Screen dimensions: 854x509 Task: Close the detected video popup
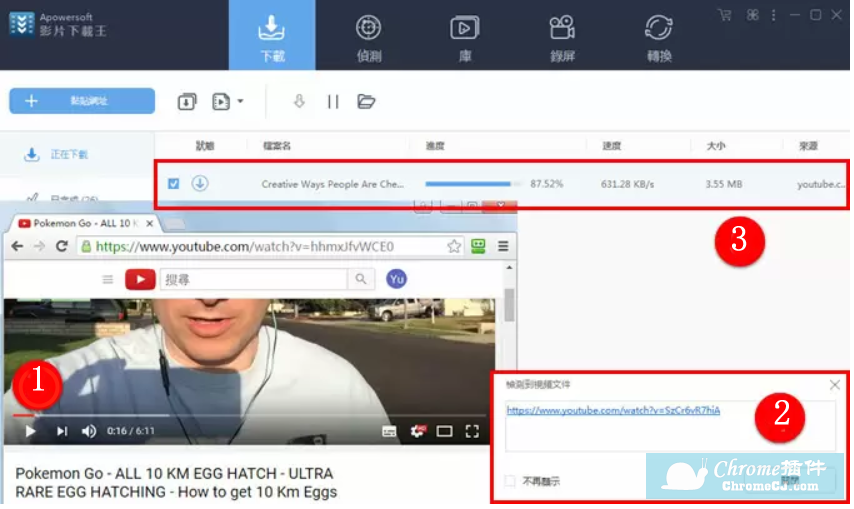[834, 385]
